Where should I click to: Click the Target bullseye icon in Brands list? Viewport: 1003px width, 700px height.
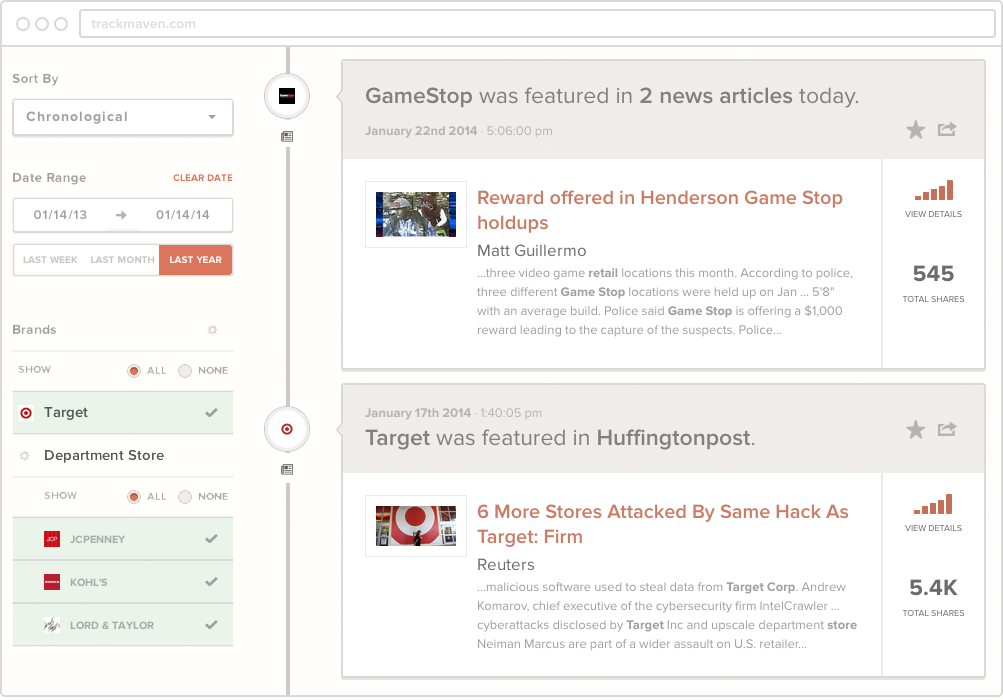point(26,413)
